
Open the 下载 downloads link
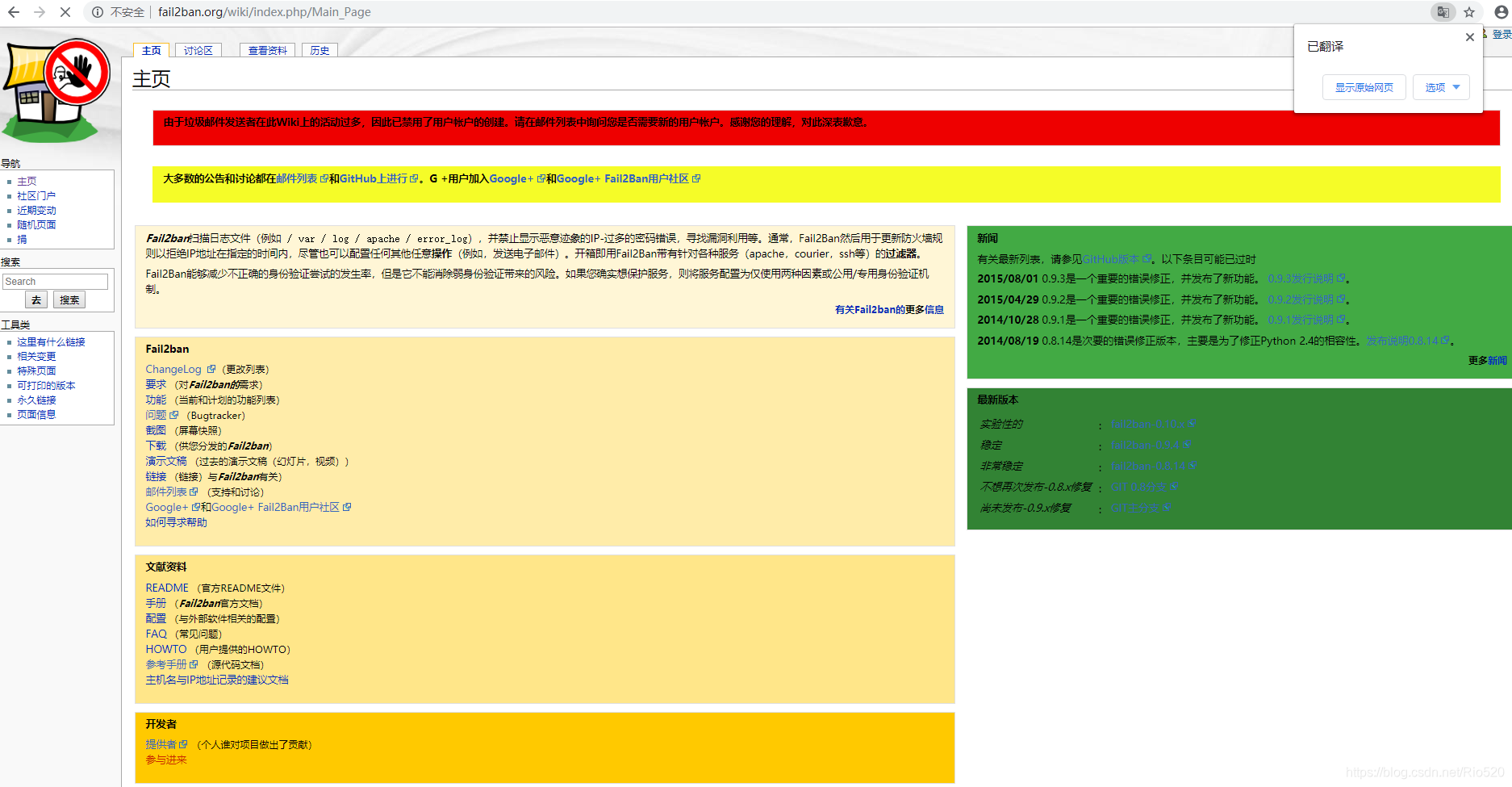point(156,446)
